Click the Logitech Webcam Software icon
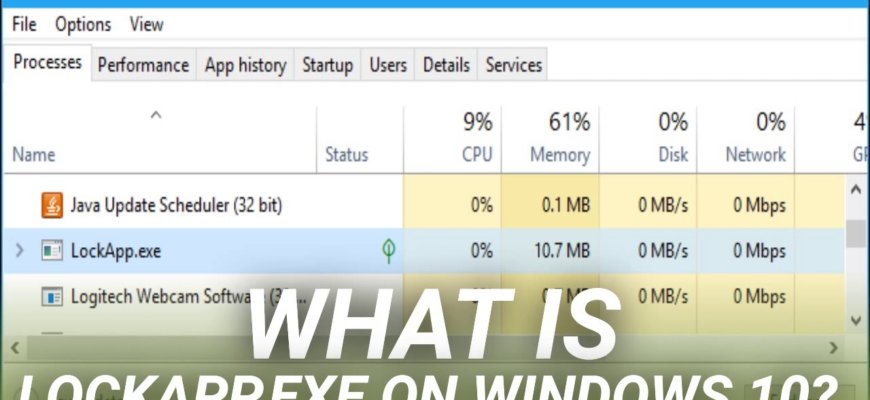Screen dimensions: 870x400 coord(52,297)
